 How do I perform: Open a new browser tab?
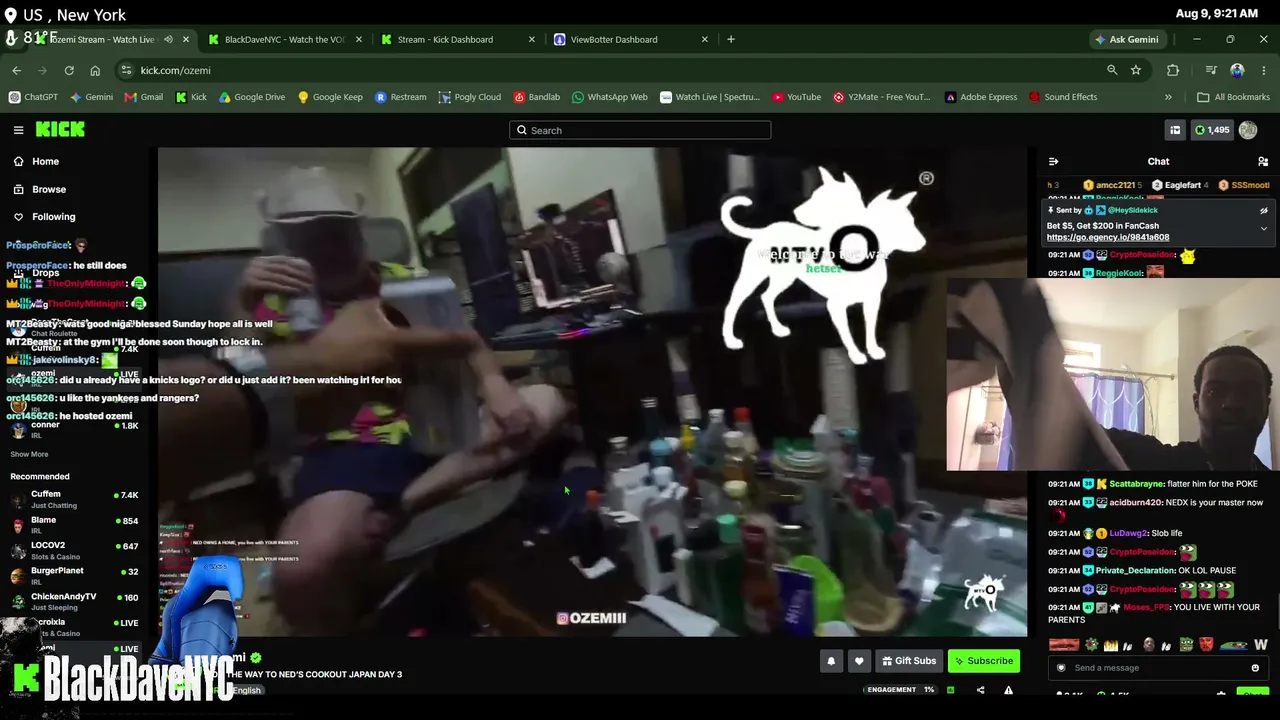731,40
